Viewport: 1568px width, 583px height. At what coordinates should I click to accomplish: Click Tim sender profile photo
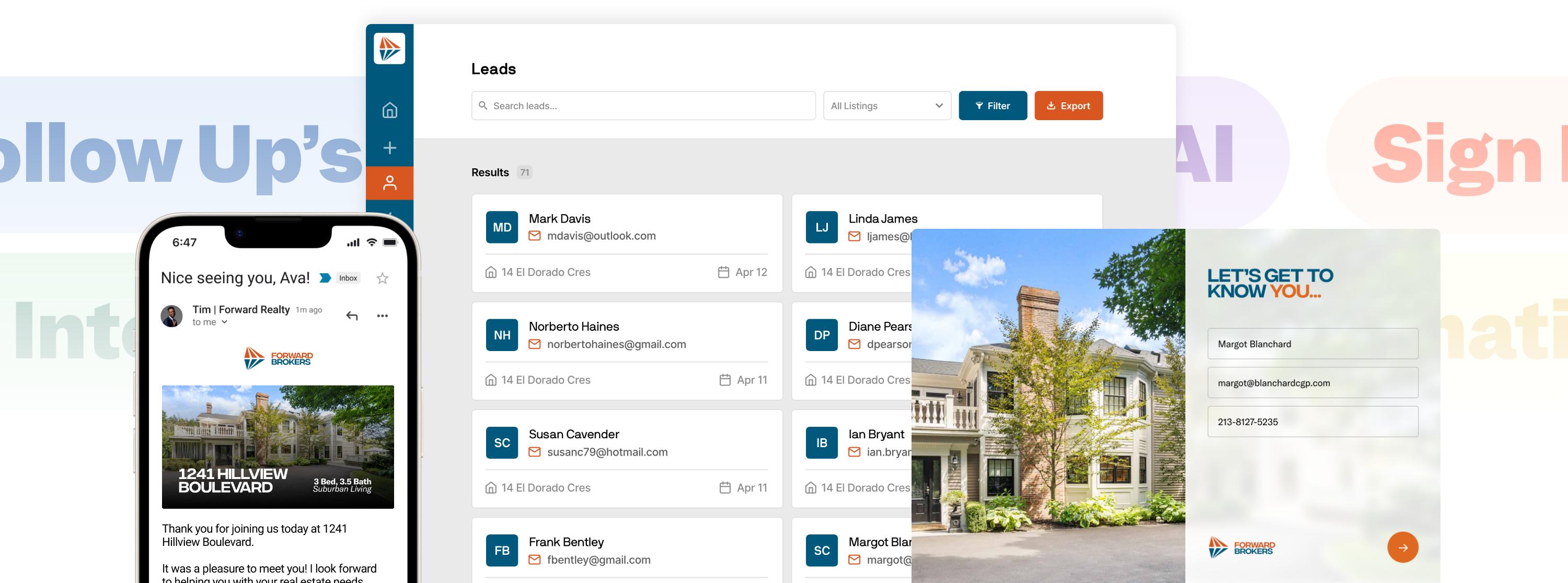pos(171,315)
